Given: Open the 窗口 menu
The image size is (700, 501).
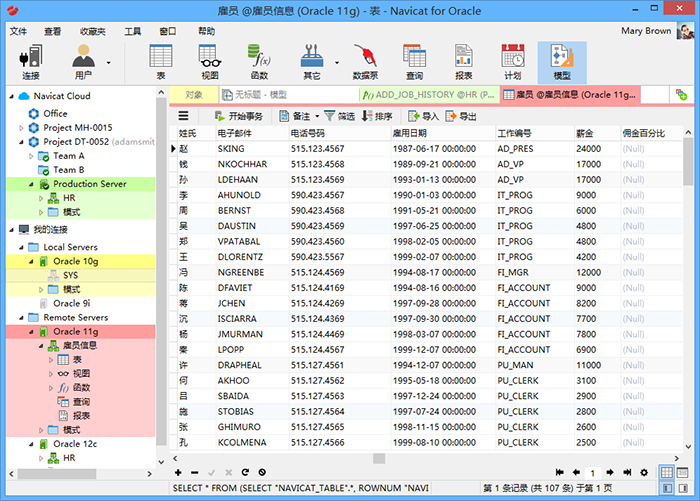Looking at the screenshot, I should [168, 31].
